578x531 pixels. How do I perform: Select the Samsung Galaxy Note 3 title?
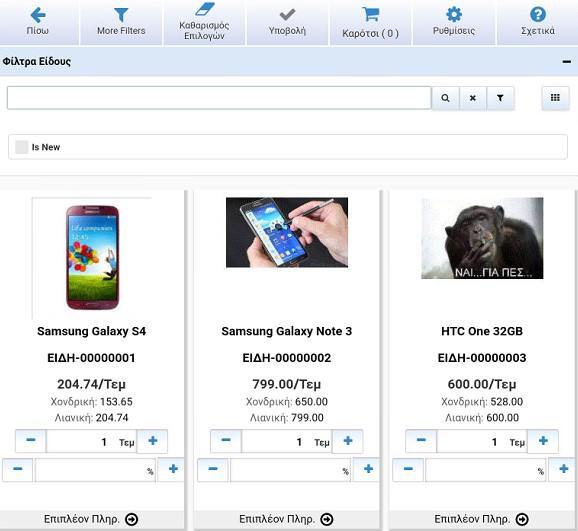(x=287, y=331)
